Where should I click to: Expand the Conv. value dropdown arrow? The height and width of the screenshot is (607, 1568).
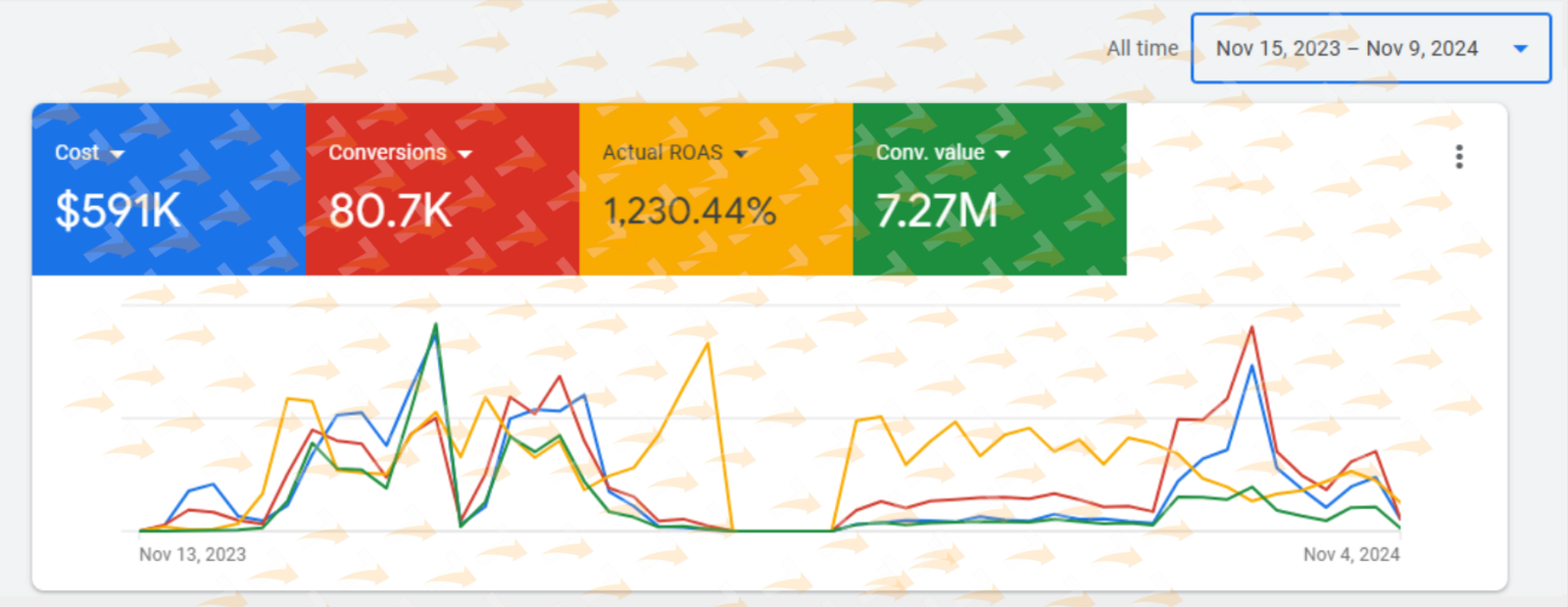click(1003, 155)
